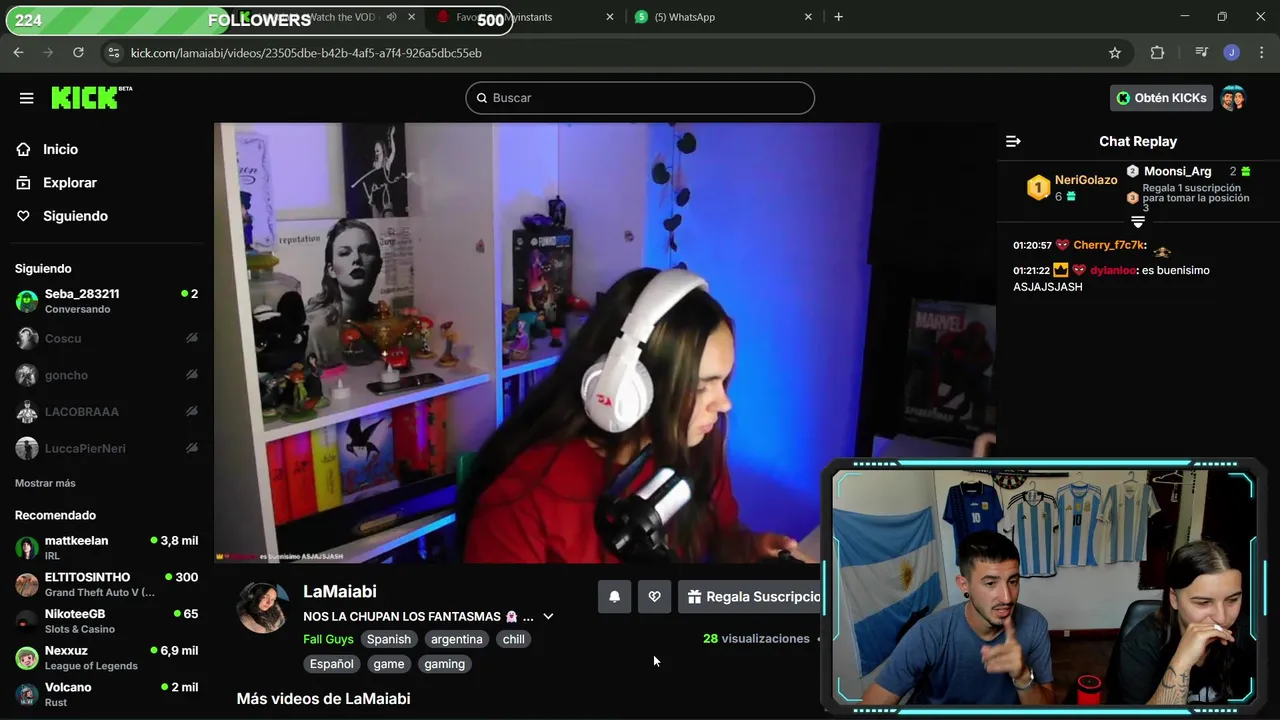This screenshot has height=720, width=1280.
Task: Click goncho's offline status icon
Action: coord(192,375)
